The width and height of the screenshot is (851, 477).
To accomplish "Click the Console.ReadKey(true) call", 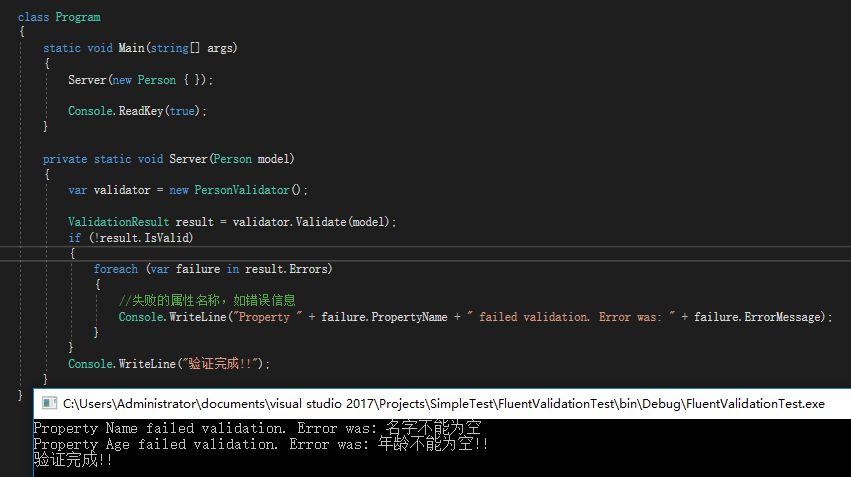I will pos(137,111).
